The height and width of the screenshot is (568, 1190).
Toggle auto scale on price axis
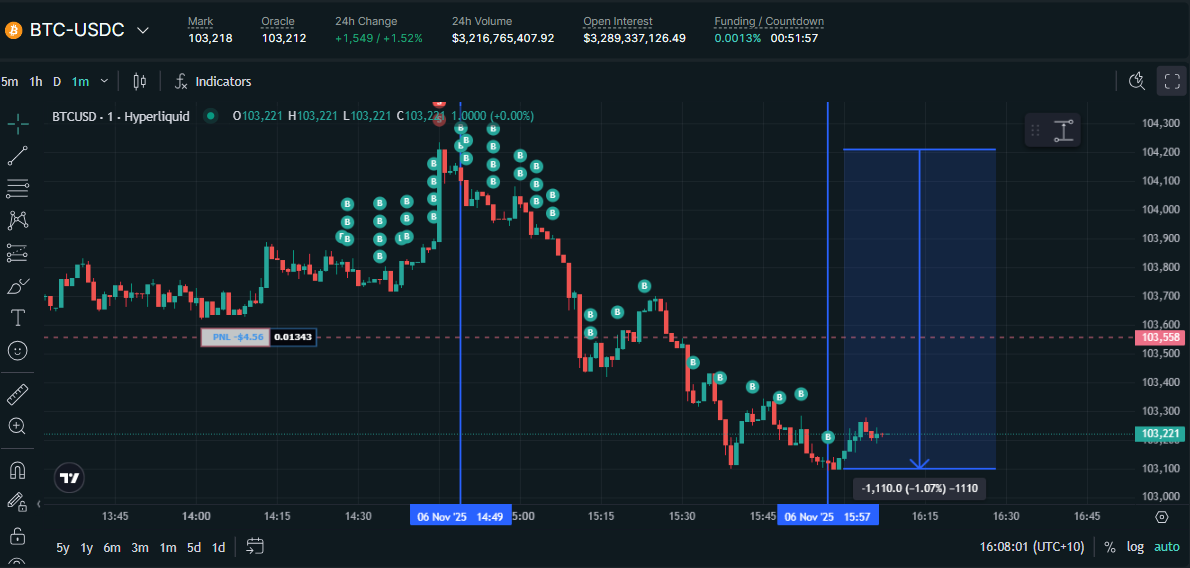point(1166,547)
